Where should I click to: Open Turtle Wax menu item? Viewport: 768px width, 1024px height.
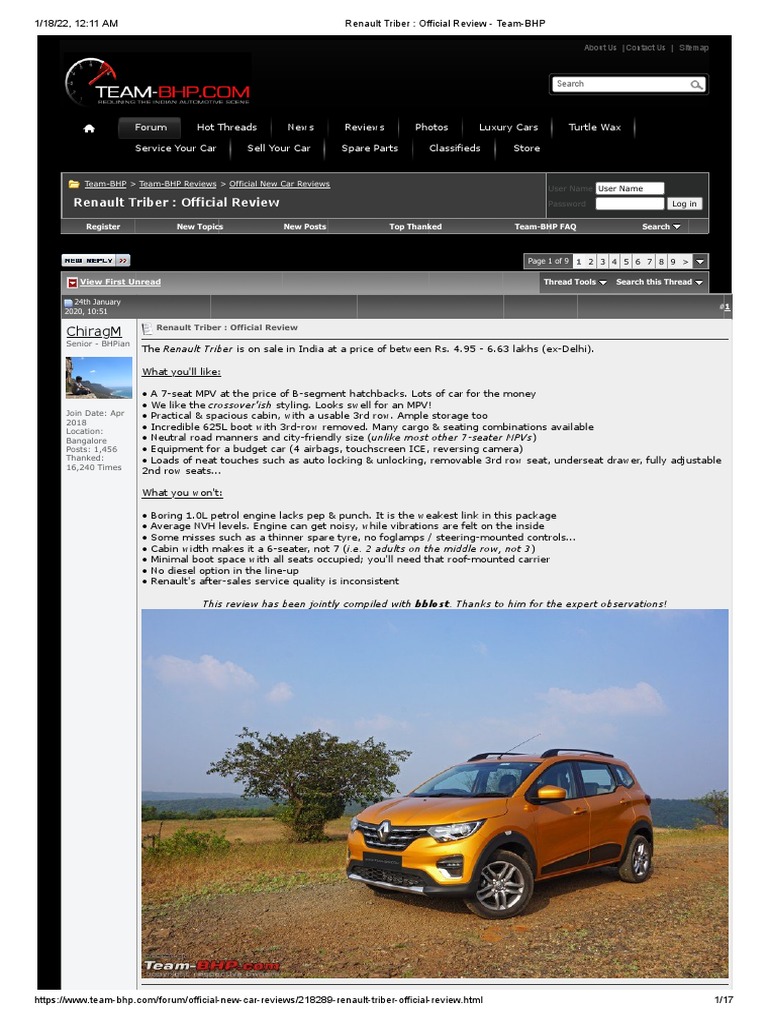point(594,127)
